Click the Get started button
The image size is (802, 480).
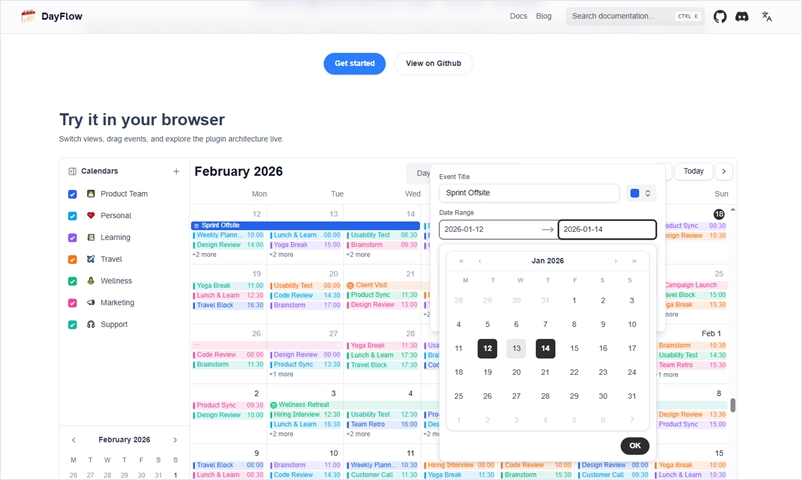(x=354, y=63)
